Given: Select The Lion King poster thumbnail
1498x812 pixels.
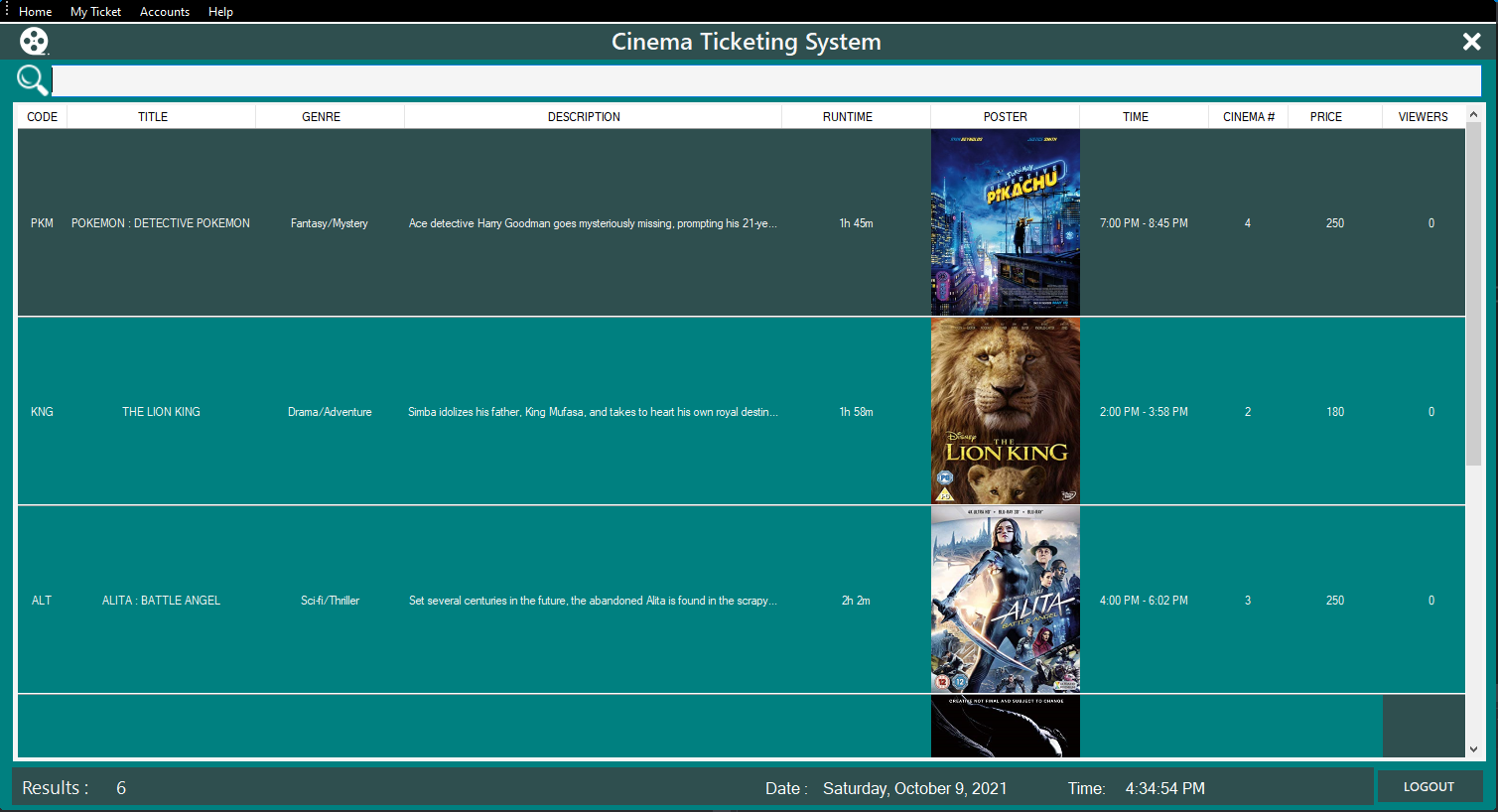Looking at the screenshot, I should coord(1005,411).
